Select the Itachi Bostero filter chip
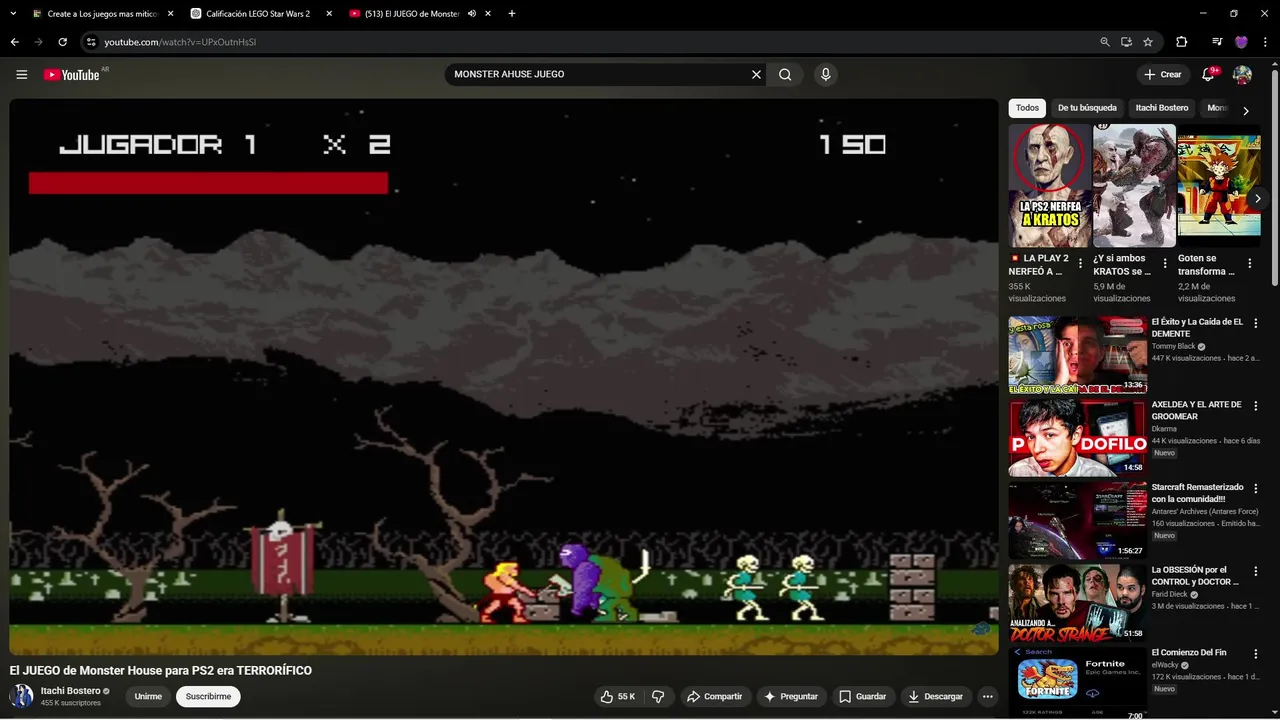Screen dimensions: 1280x720 point(1162,108)
